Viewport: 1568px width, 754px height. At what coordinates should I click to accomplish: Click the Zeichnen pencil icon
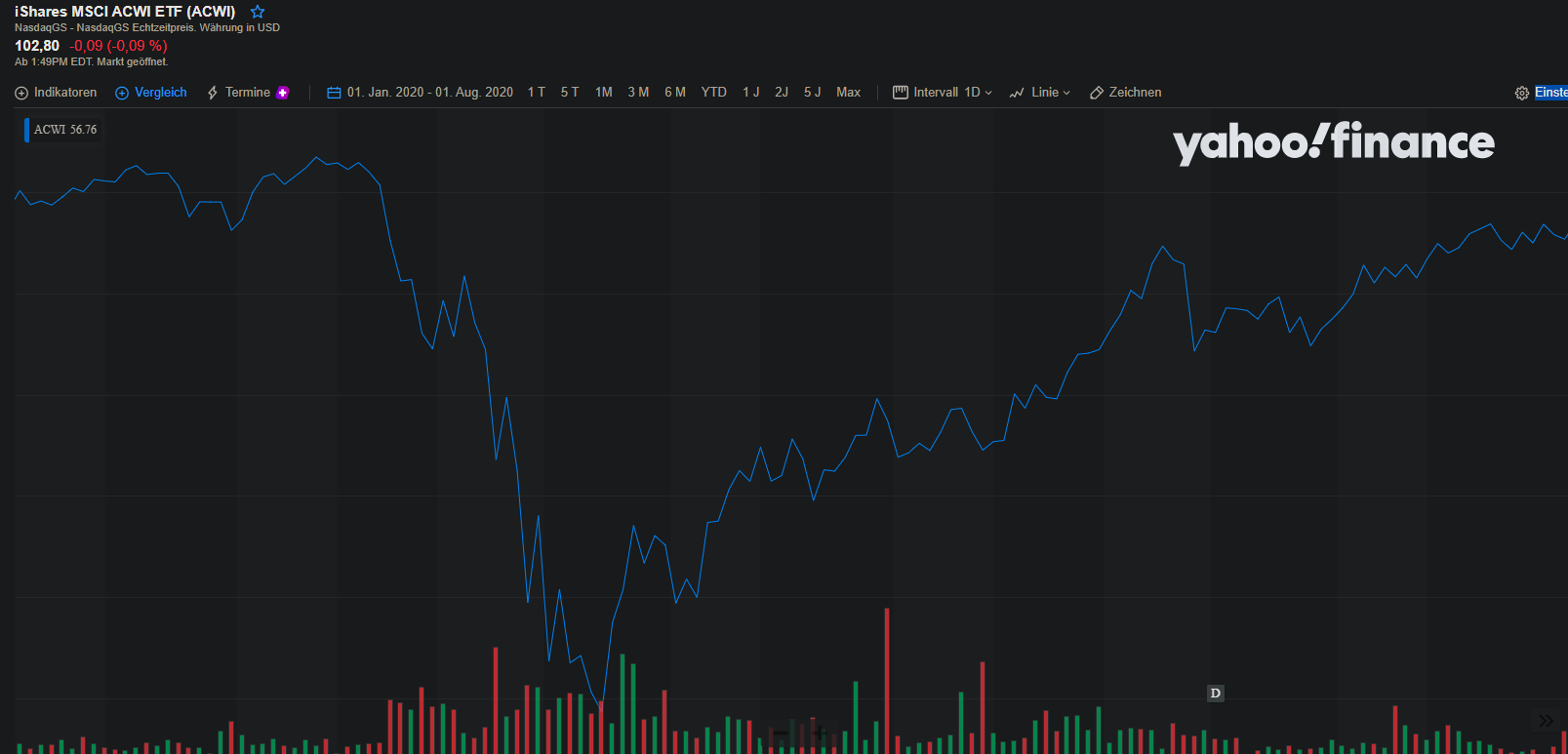[1097, 93]
